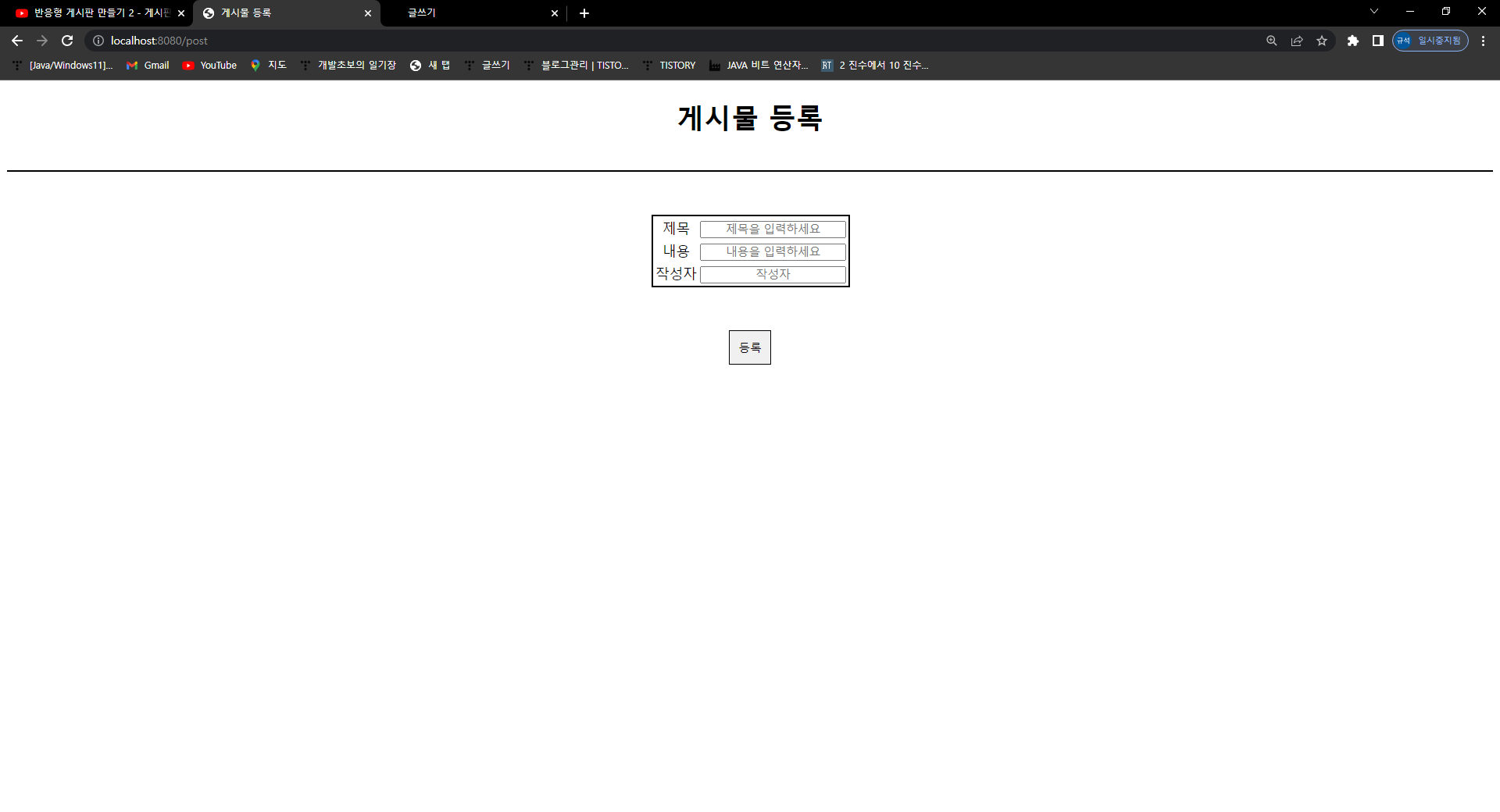Viewport: 1500px width, 812px height.
Task: View site information icon in address bar
Action: 98,41
